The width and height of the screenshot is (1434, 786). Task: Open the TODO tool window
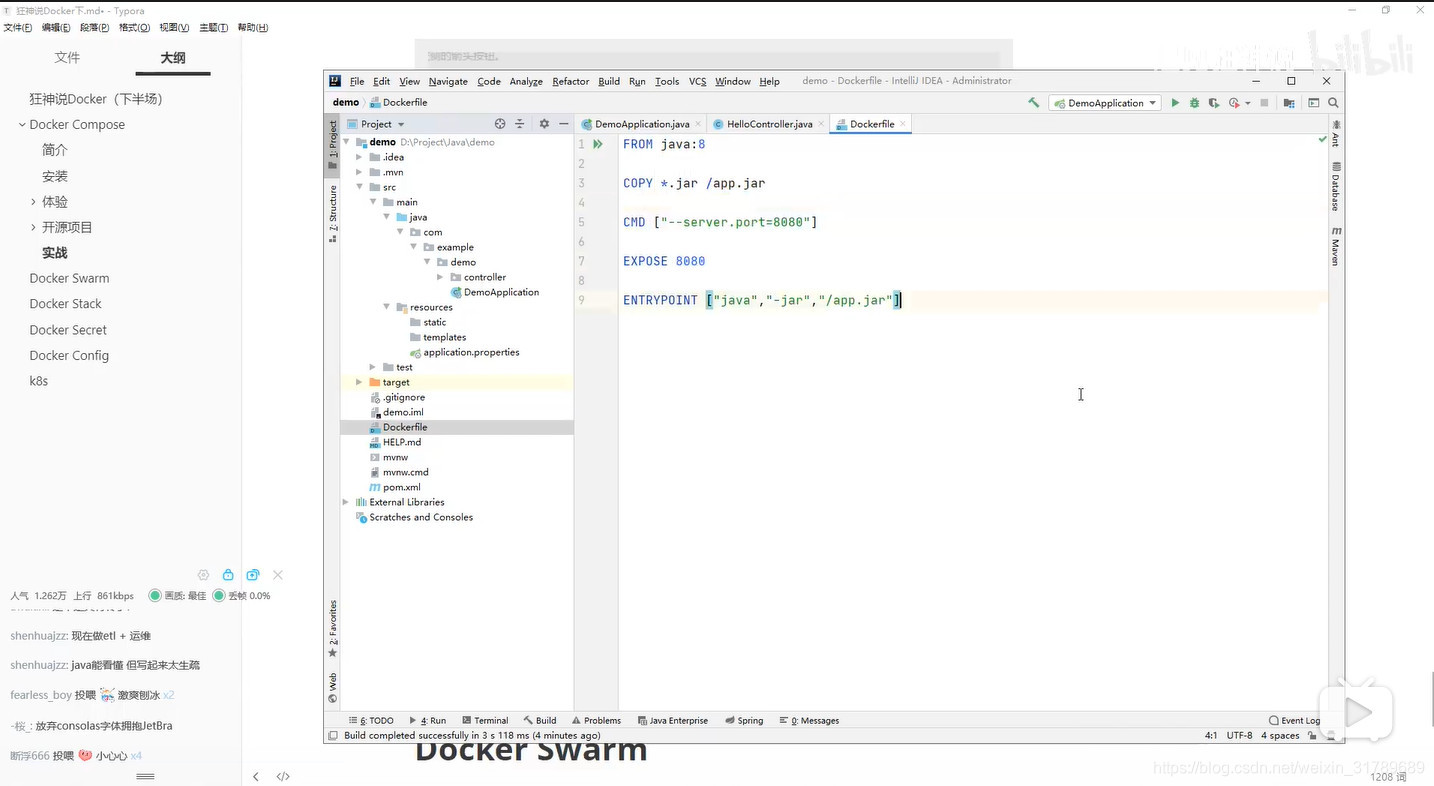point(371,720)
